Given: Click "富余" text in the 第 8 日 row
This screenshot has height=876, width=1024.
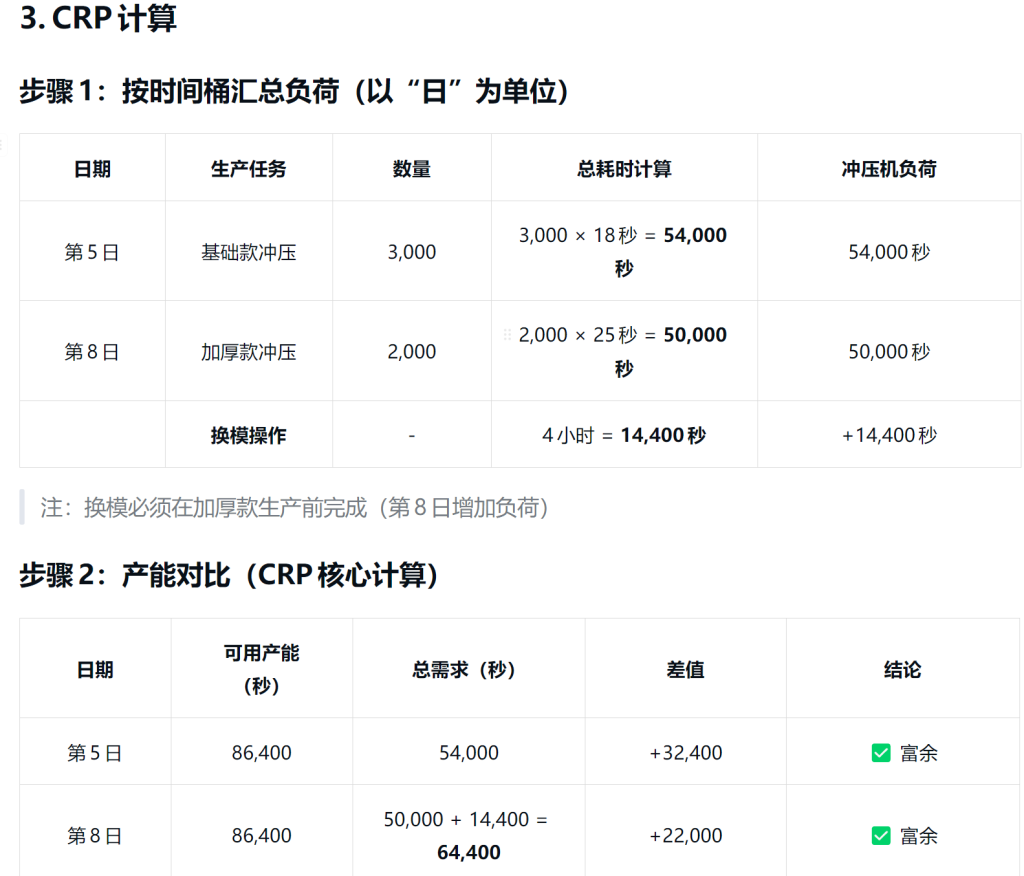Looking at the screenshot, I should point(918,835).
